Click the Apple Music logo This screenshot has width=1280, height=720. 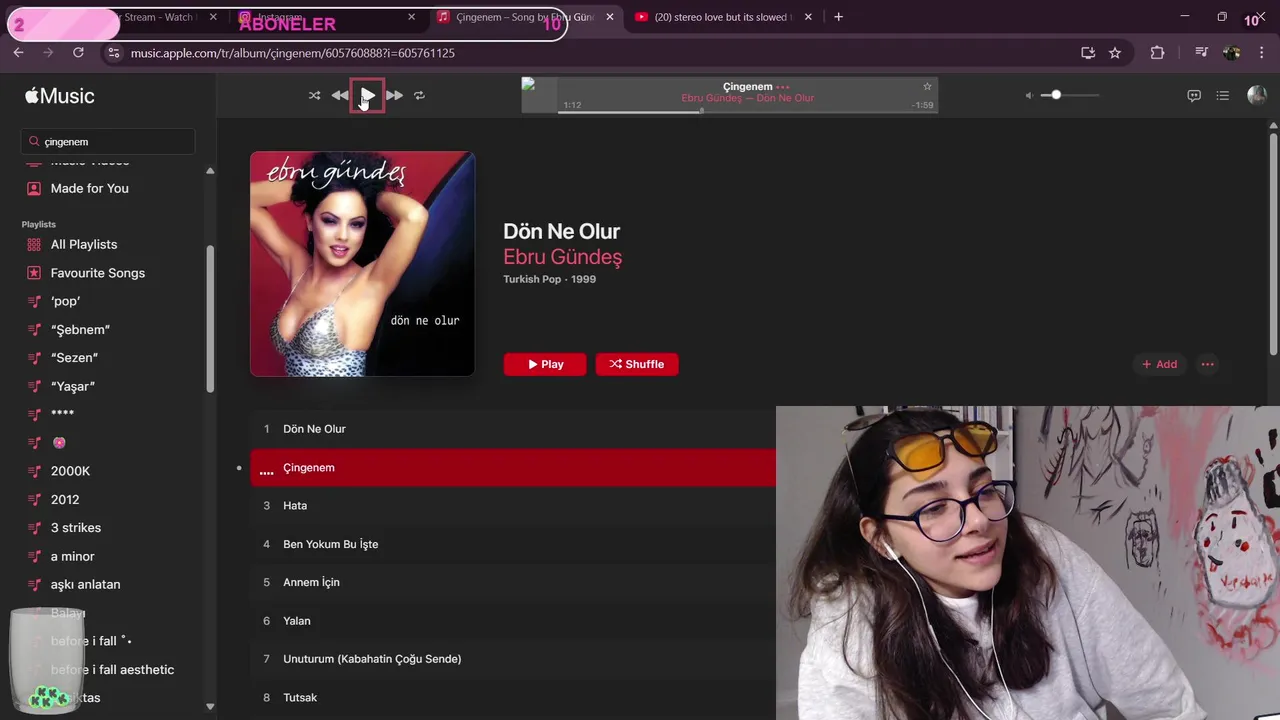(60, 96)
